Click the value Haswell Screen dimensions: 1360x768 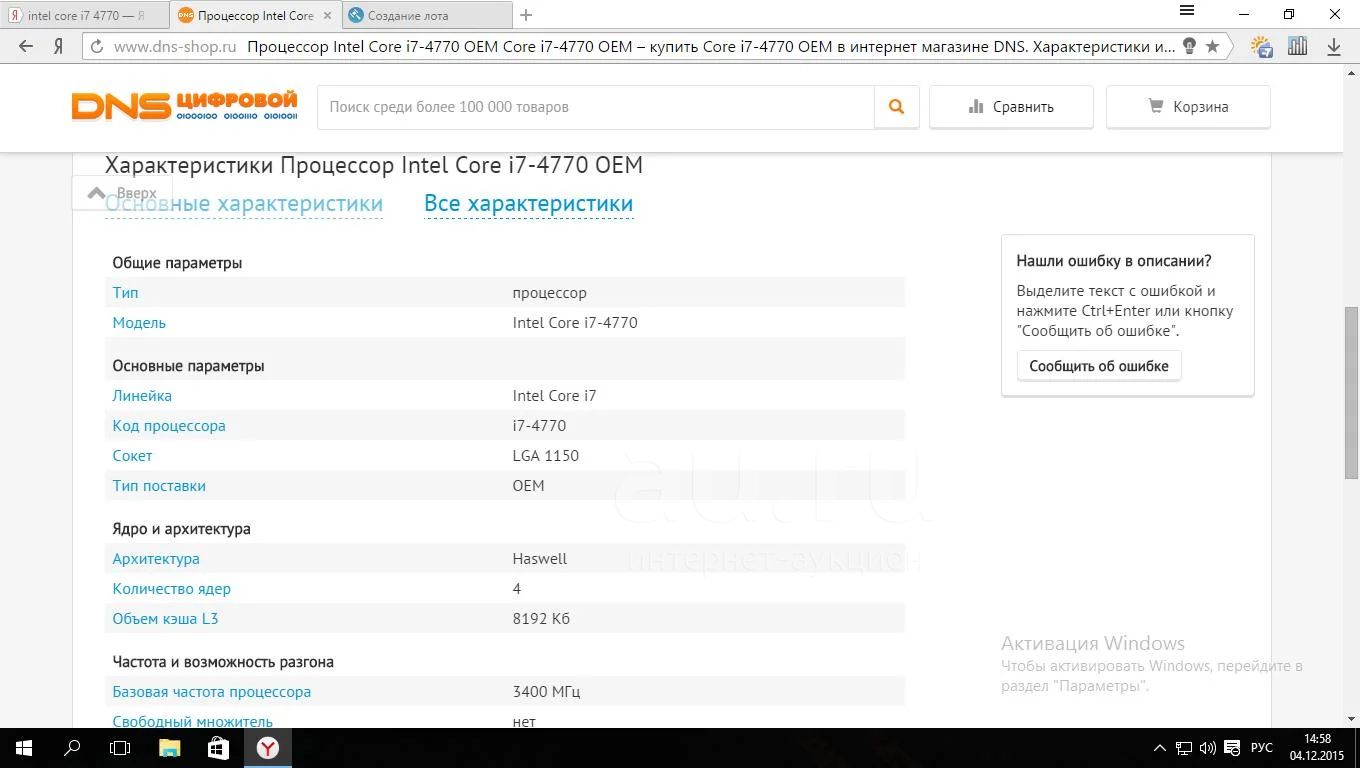pyautogui.click(x=540, y=559)
